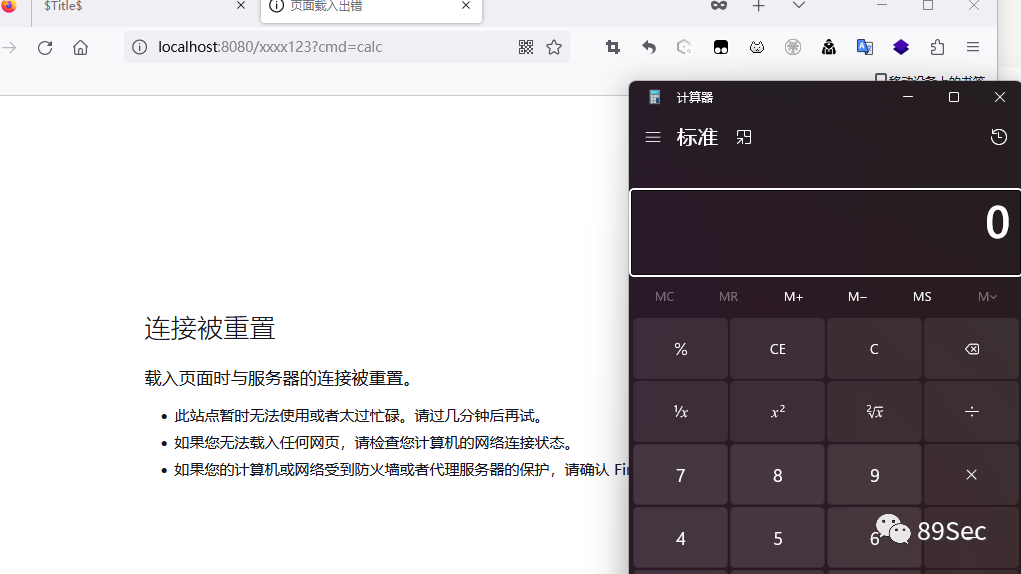This screenshot has width=1021, height=574.
Task: Open the Calculator navigation menu
Action: click(x=653, y=137)
